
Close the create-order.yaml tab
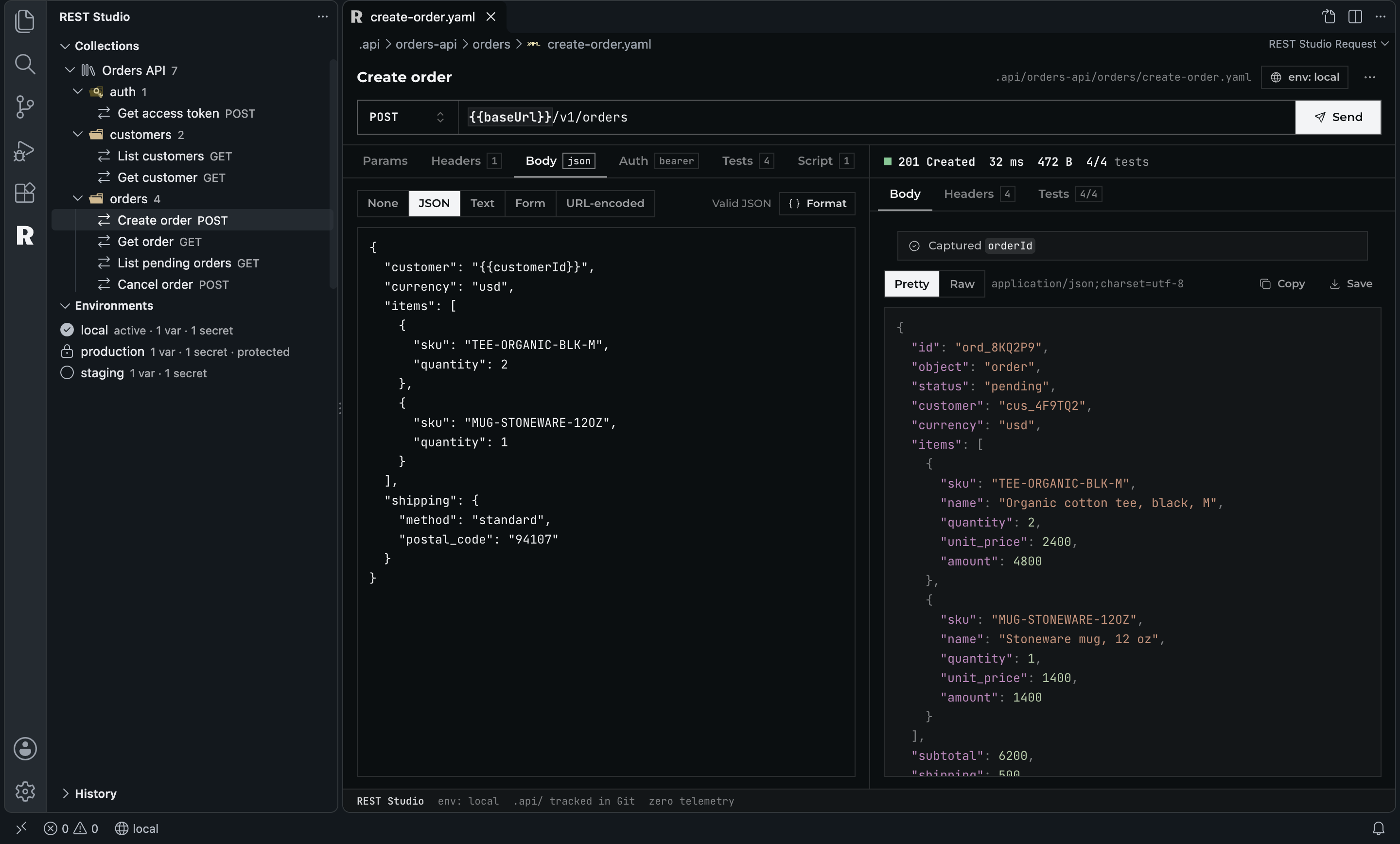(x=491, y=17)
